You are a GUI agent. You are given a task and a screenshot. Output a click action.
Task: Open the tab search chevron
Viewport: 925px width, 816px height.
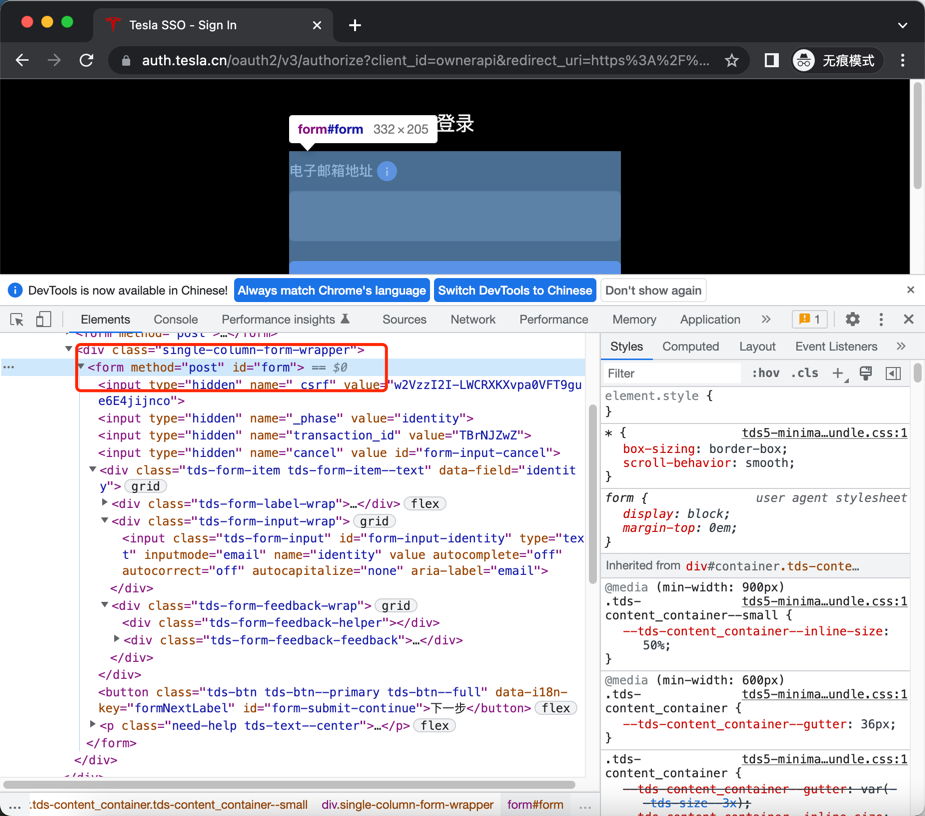[903, 25]
